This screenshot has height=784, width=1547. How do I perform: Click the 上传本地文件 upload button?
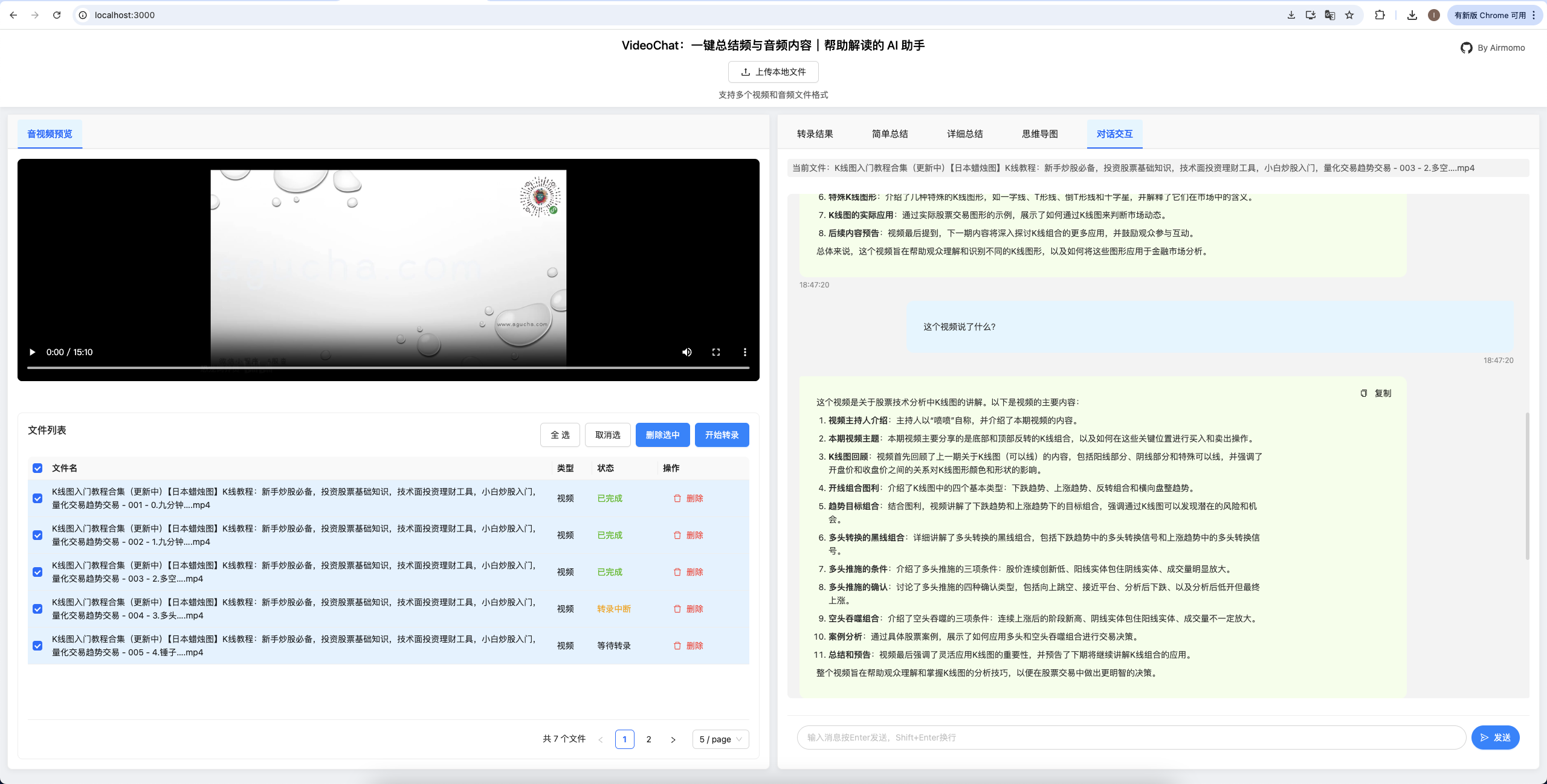point(773,72)
